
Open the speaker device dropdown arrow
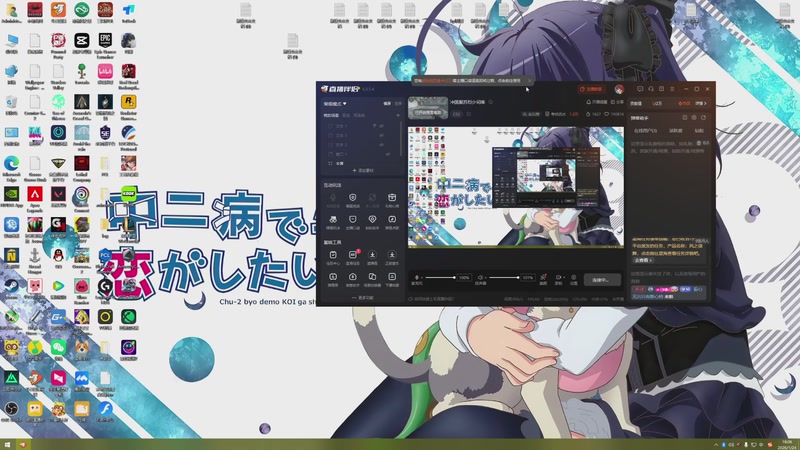point(485,278)
